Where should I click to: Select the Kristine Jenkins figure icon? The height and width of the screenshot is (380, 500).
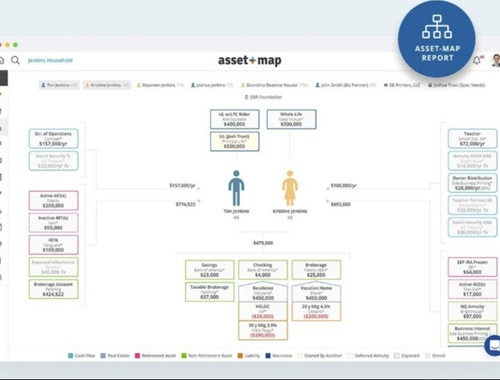click(290, 188)
